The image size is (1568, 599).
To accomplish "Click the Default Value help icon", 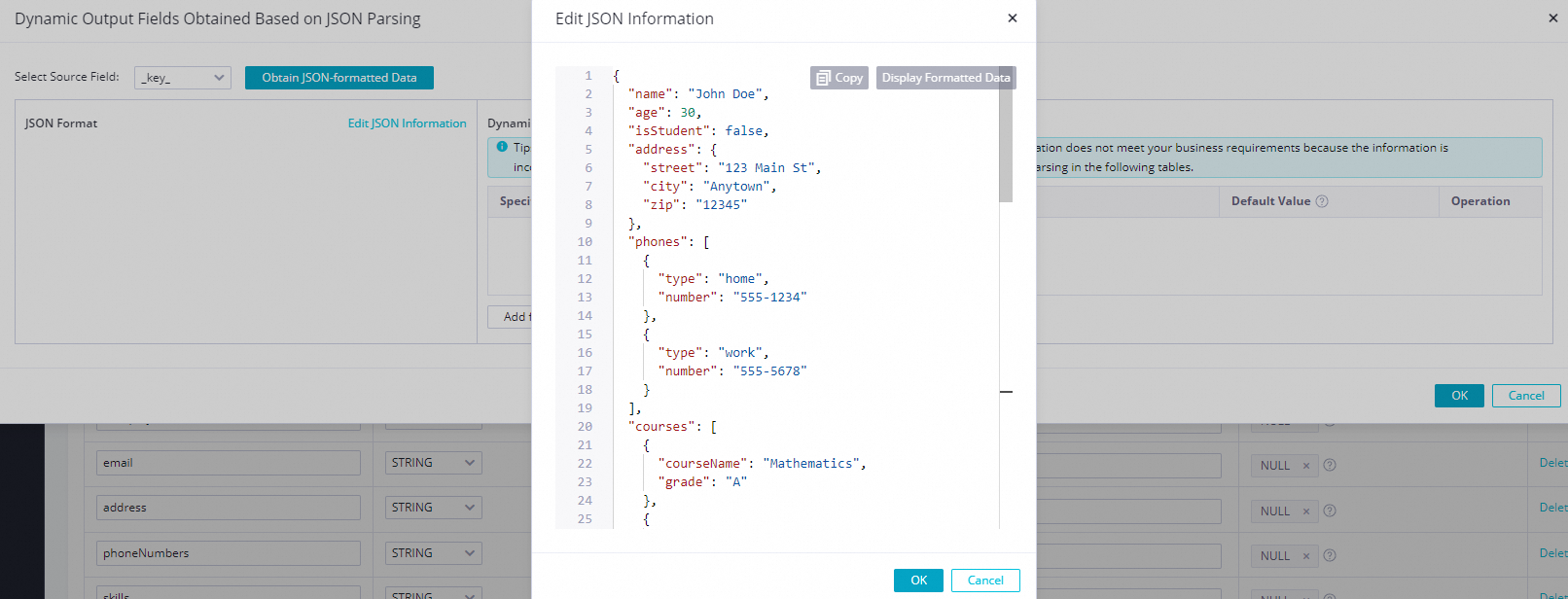I will (x=1322, y=201).
